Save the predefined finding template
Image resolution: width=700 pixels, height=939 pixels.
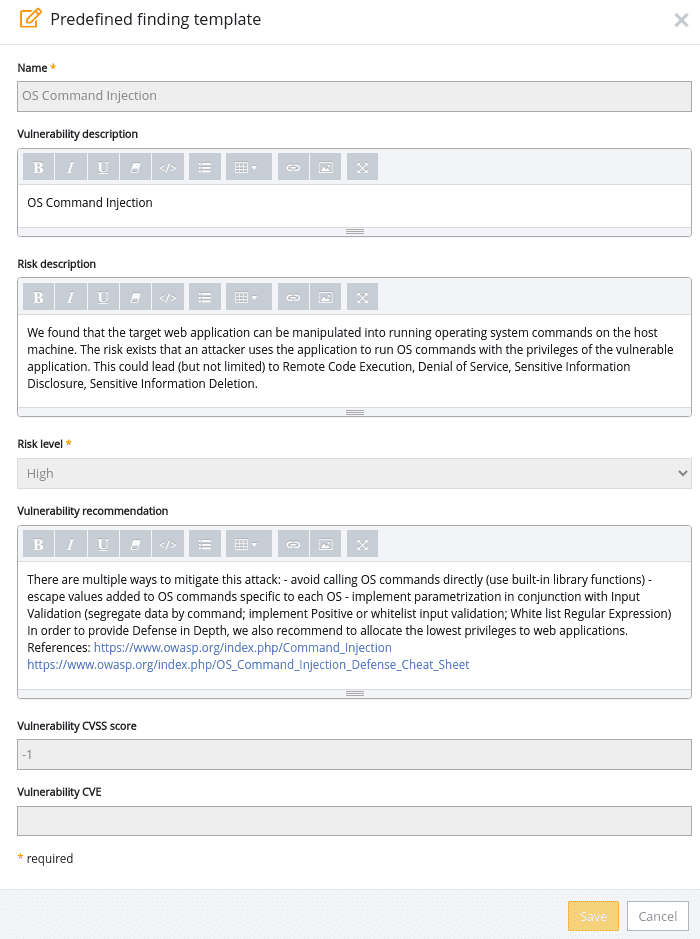(593, 915)
